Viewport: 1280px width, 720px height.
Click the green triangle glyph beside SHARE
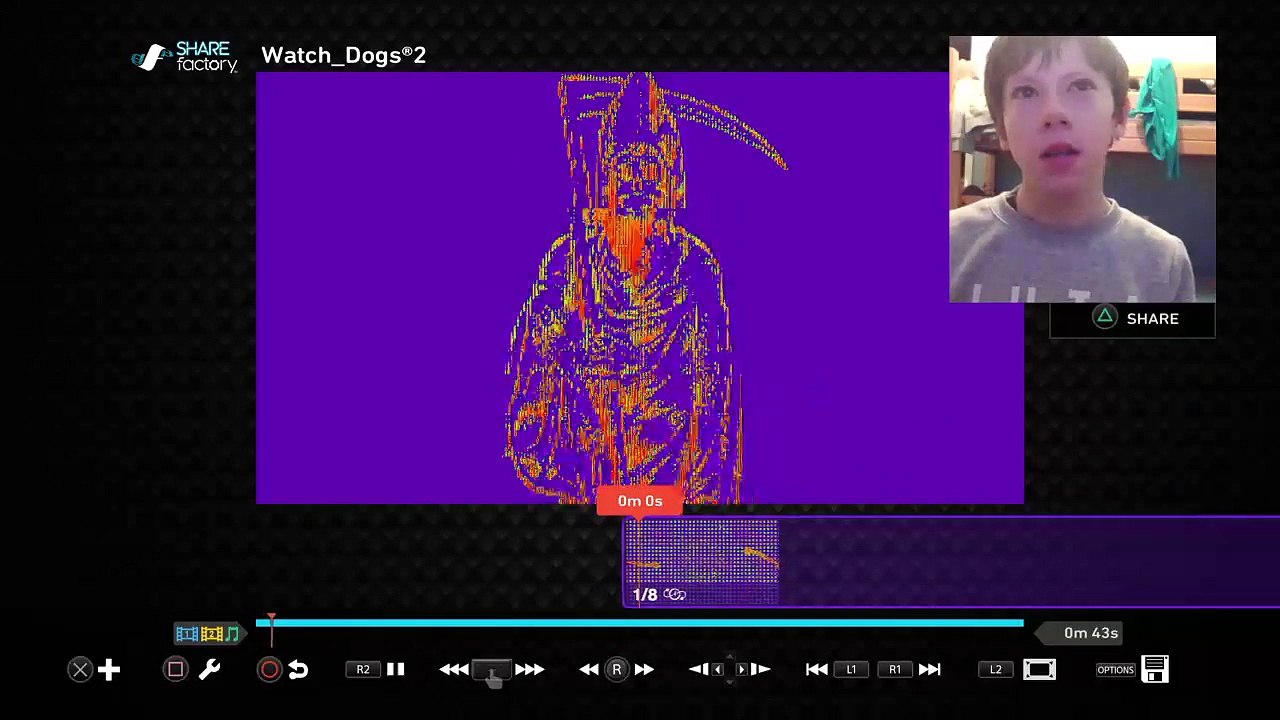point(1104,318)
